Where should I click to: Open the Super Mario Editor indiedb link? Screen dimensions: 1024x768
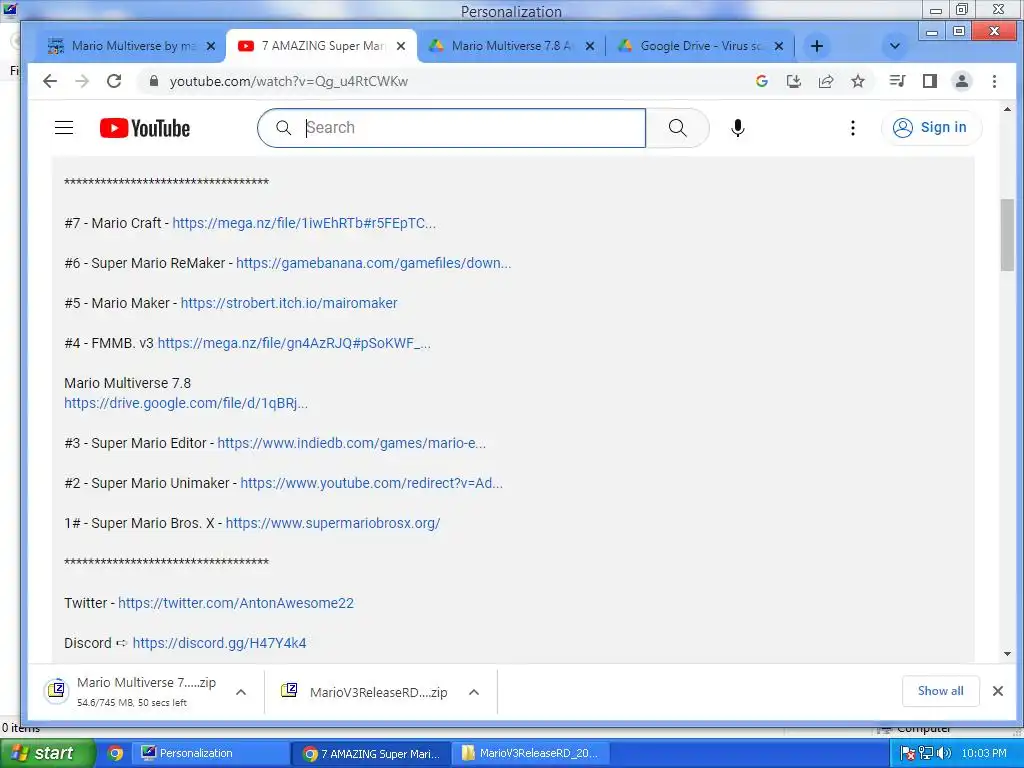coord(351,443)
